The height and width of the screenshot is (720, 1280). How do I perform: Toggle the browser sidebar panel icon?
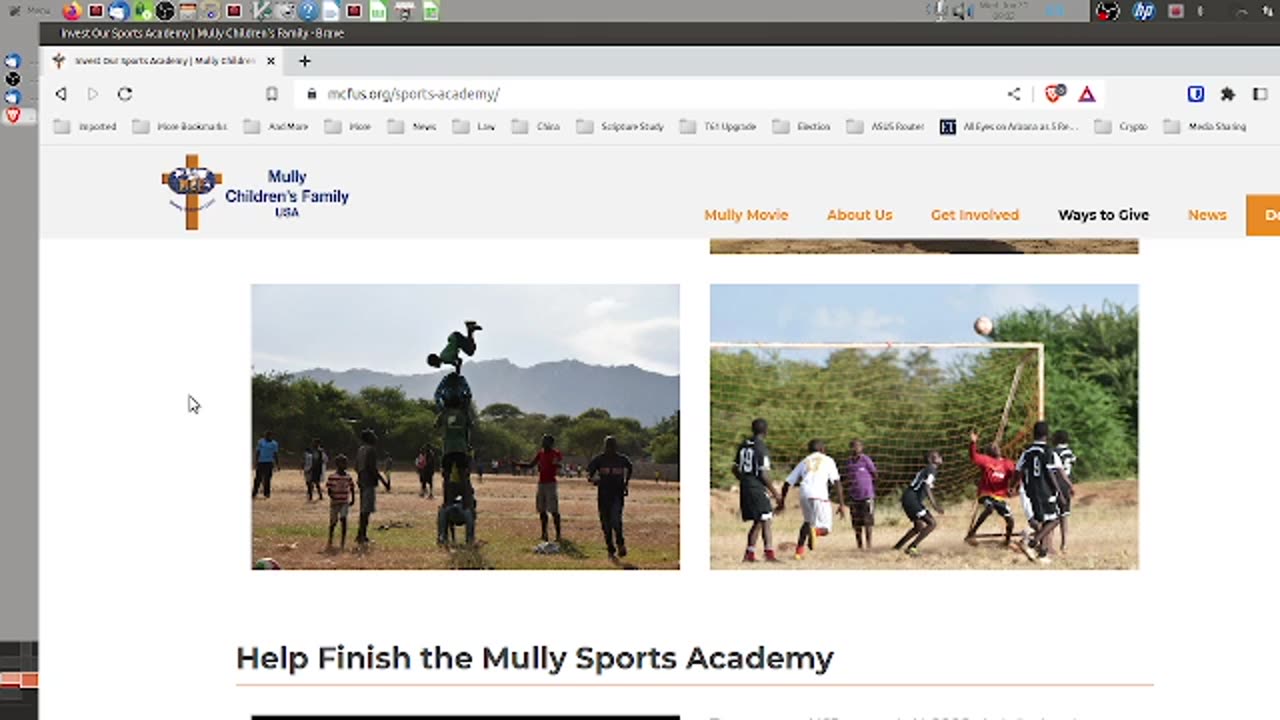[1260, 94]
